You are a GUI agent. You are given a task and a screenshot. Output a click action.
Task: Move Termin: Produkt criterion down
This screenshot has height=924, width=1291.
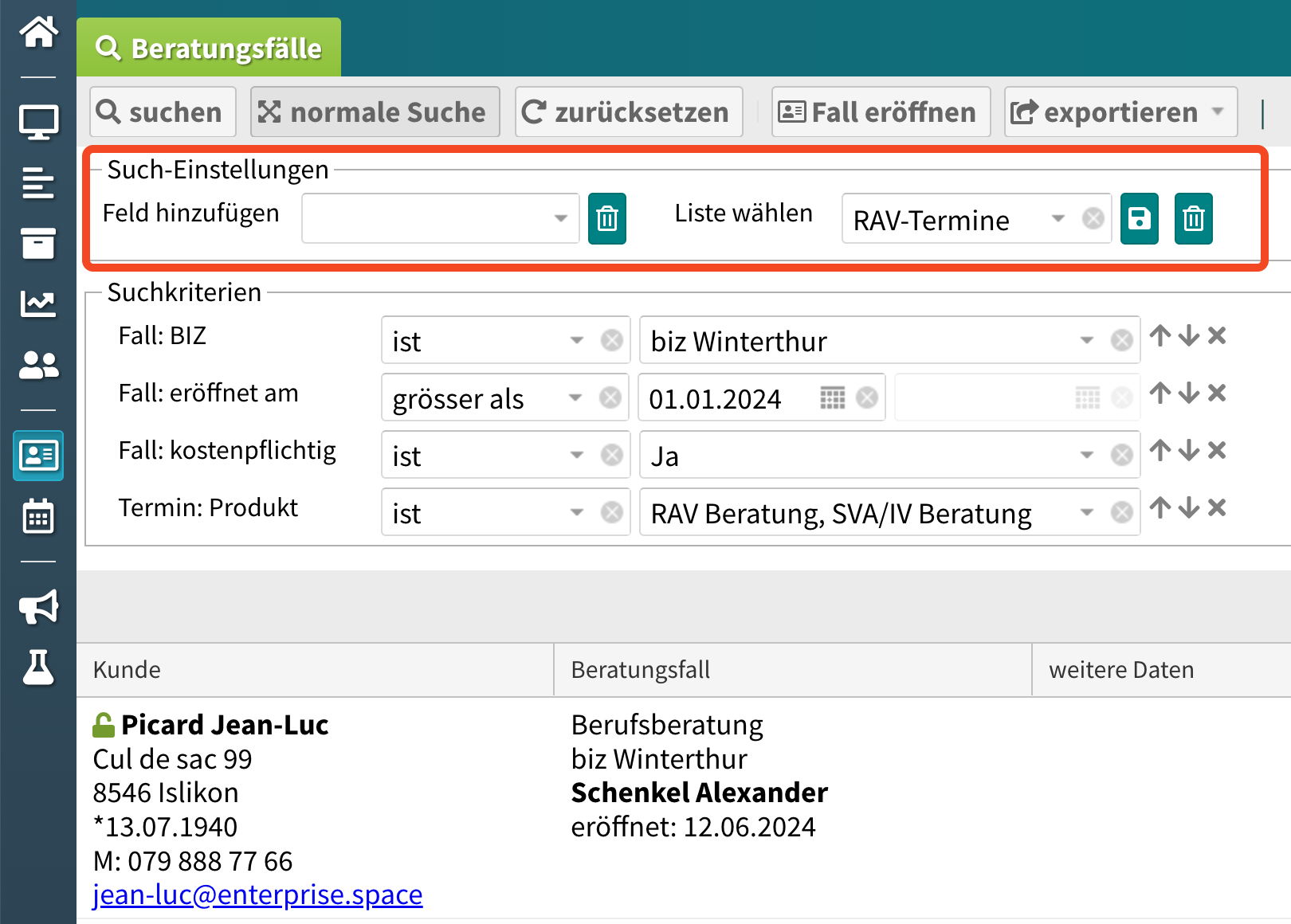coord(1188,507)
